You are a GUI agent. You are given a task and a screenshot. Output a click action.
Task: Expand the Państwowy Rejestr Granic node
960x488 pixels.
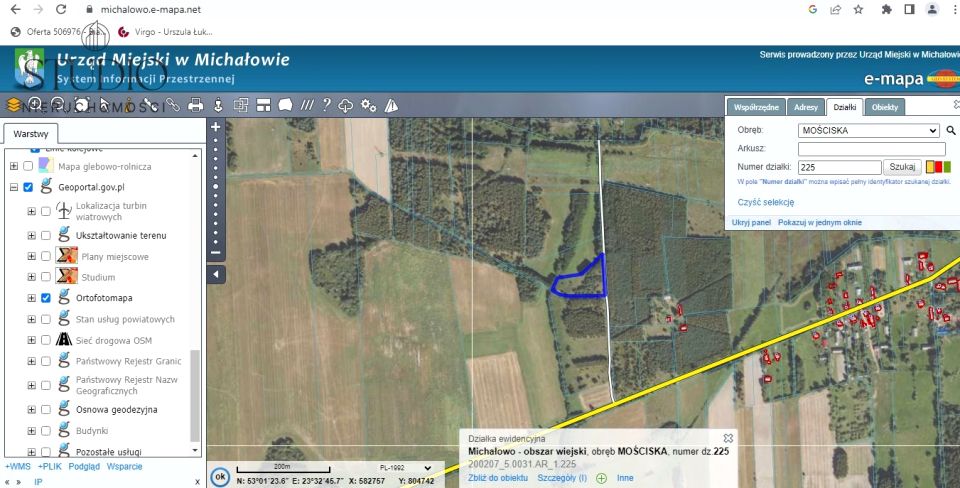tap(31, 361)
